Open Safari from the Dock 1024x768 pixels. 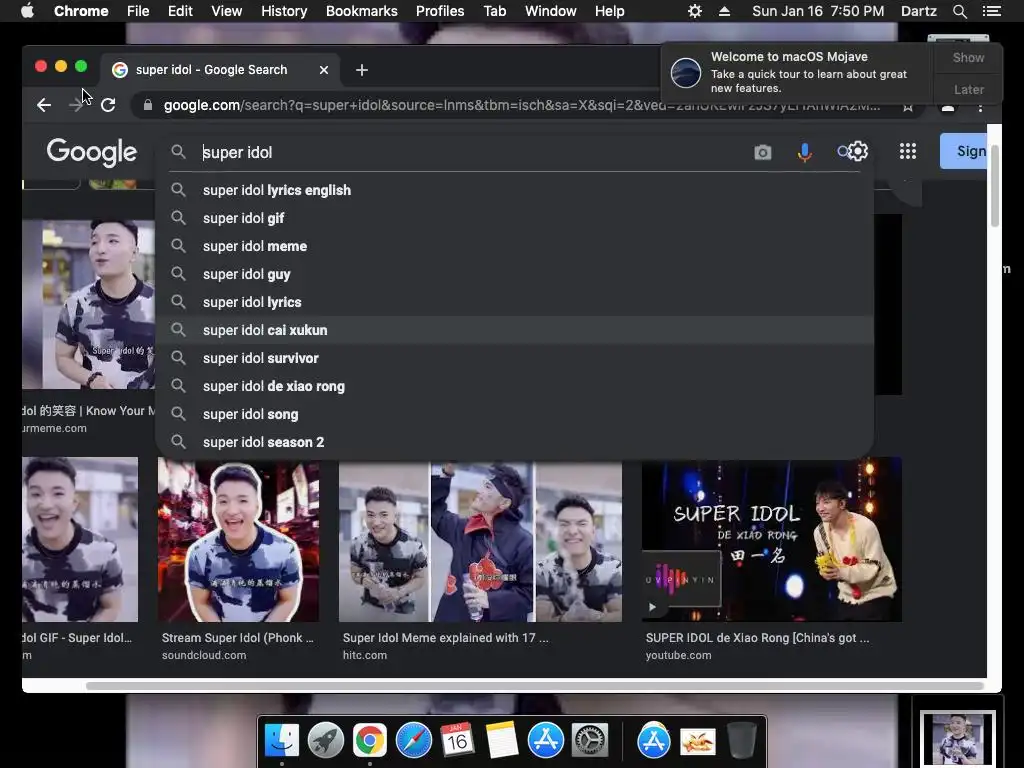[414, 741]
